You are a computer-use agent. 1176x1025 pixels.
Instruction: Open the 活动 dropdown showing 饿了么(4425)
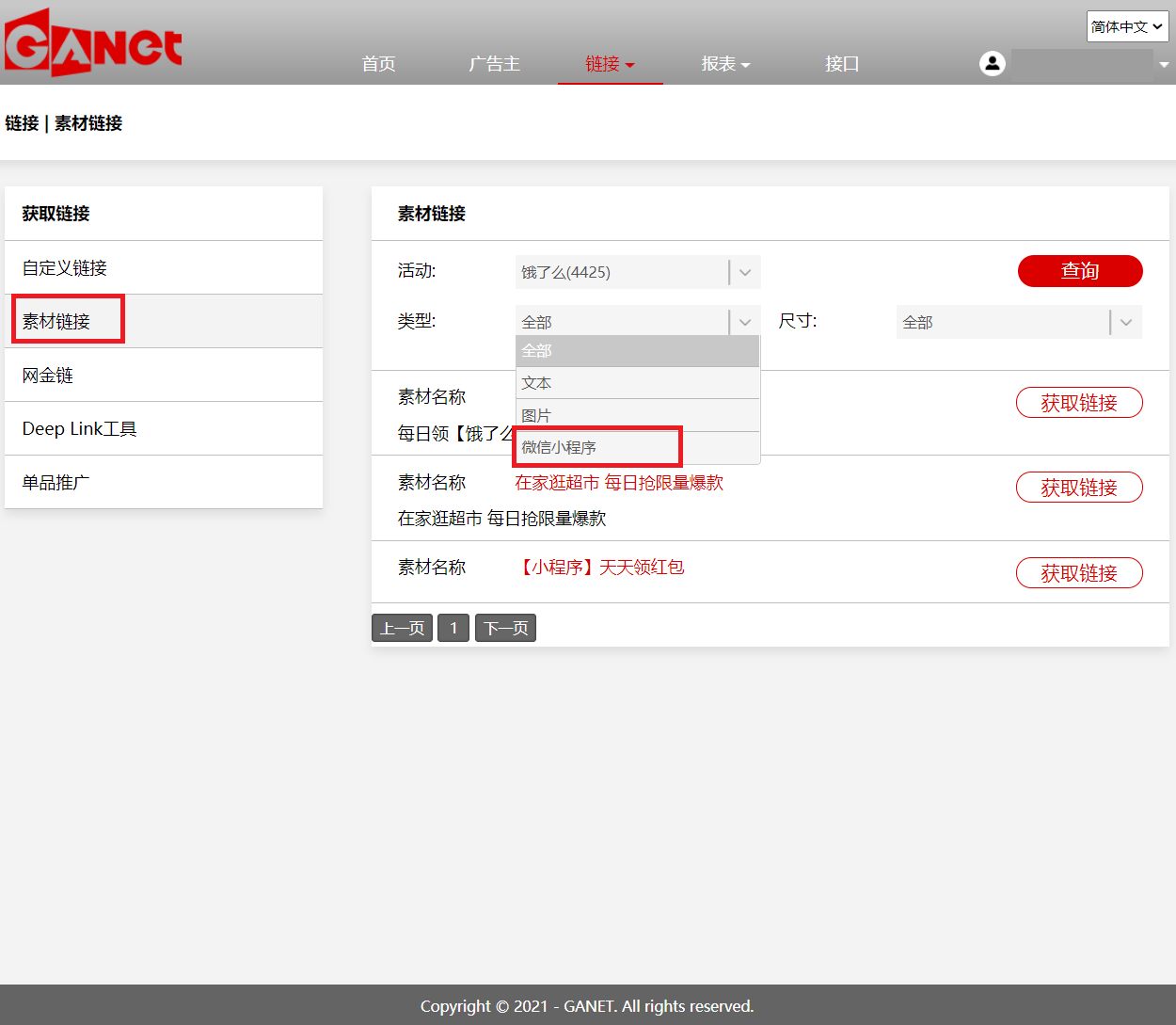(638, 272)
